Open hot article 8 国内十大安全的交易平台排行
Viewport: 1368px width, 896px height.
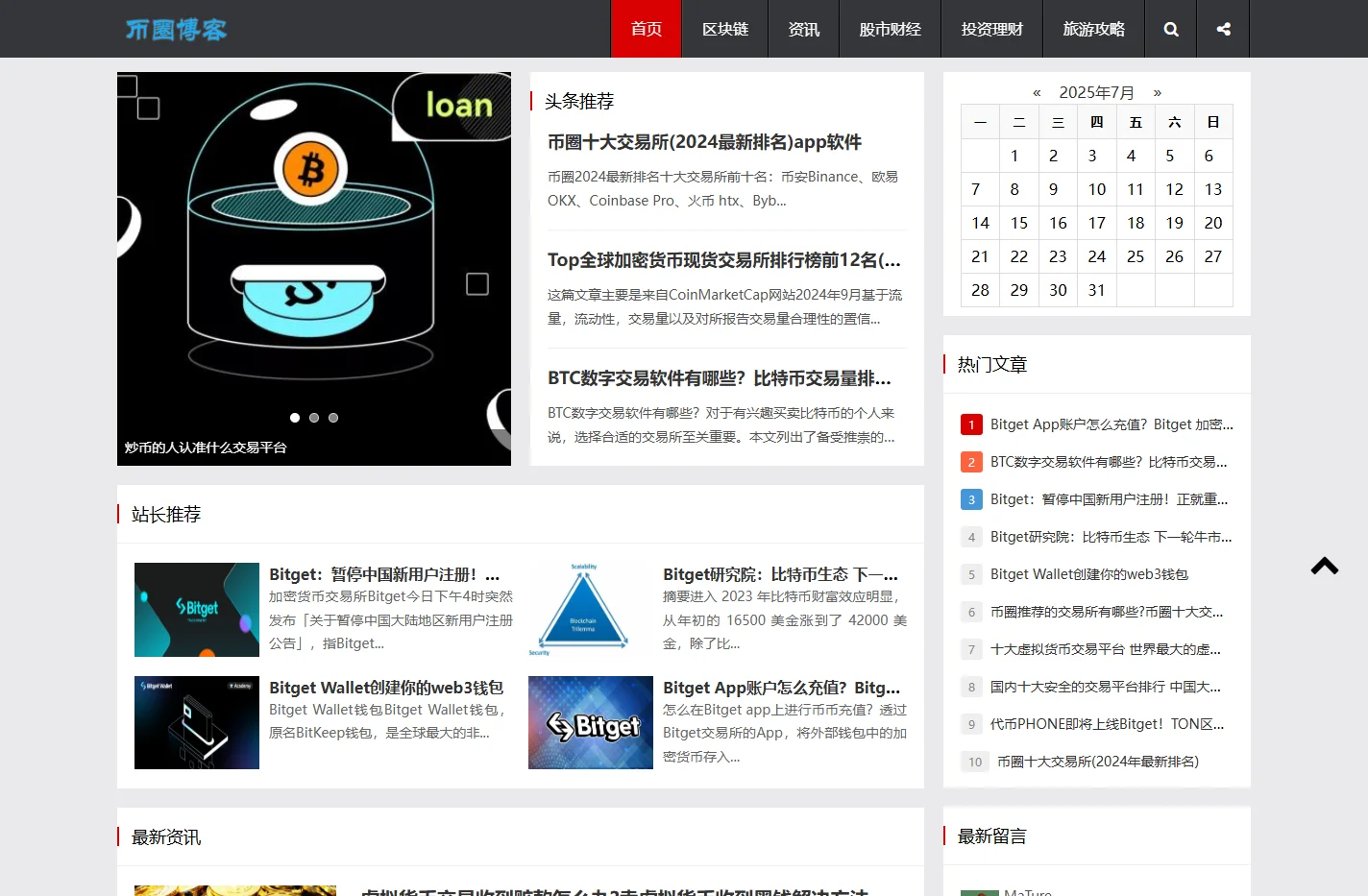pyautogui.click(x=1106, y=687)
